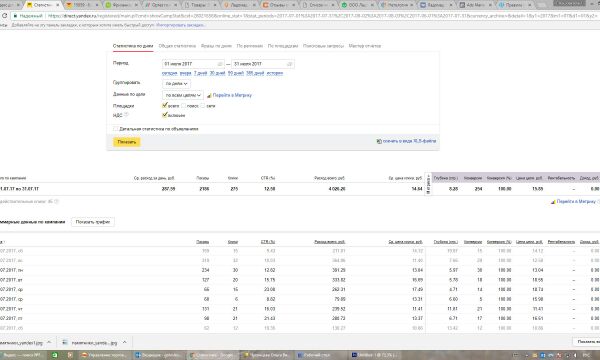Sort daily table by 'Глубина' column
Screen dimensions: 600x360
[x=445, y=242]
